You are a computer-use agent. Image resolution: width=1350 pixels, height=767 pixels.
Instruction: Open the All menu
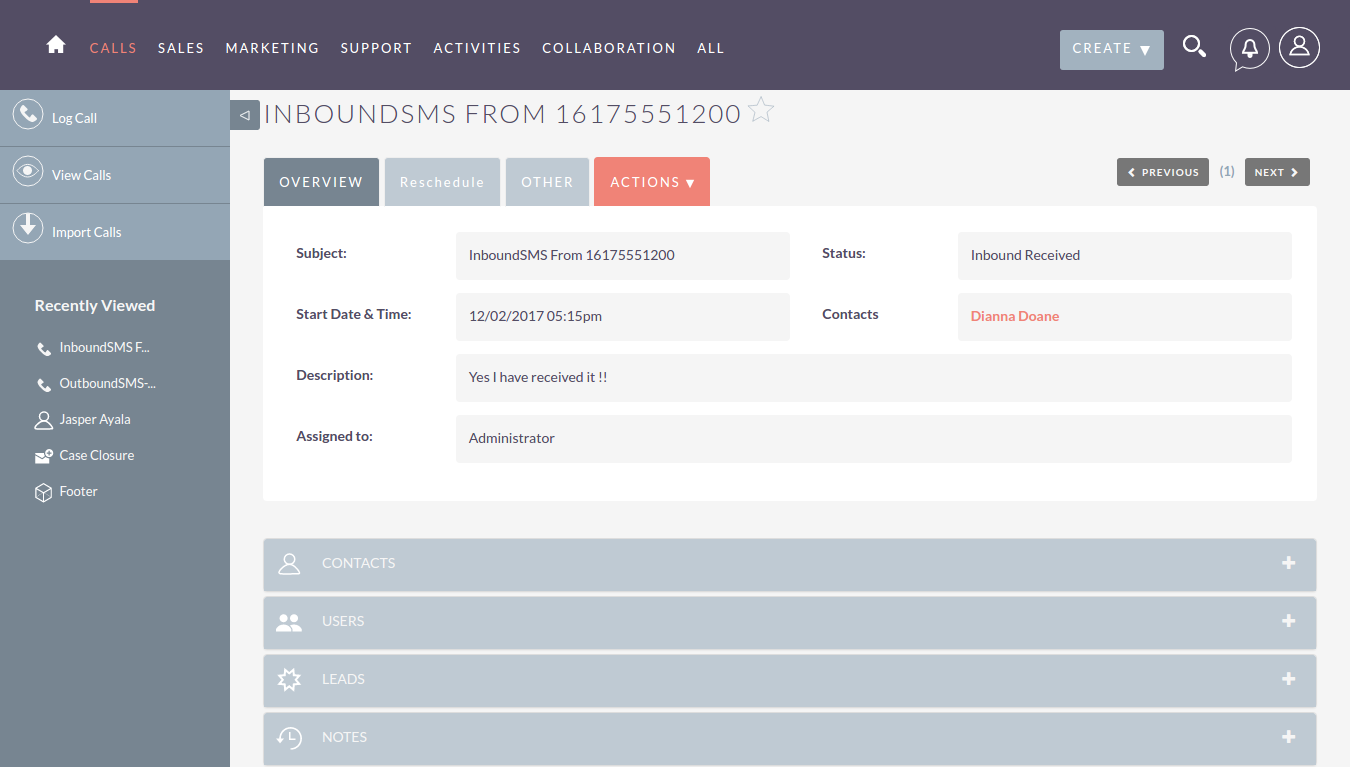click(x=711, y=48)
